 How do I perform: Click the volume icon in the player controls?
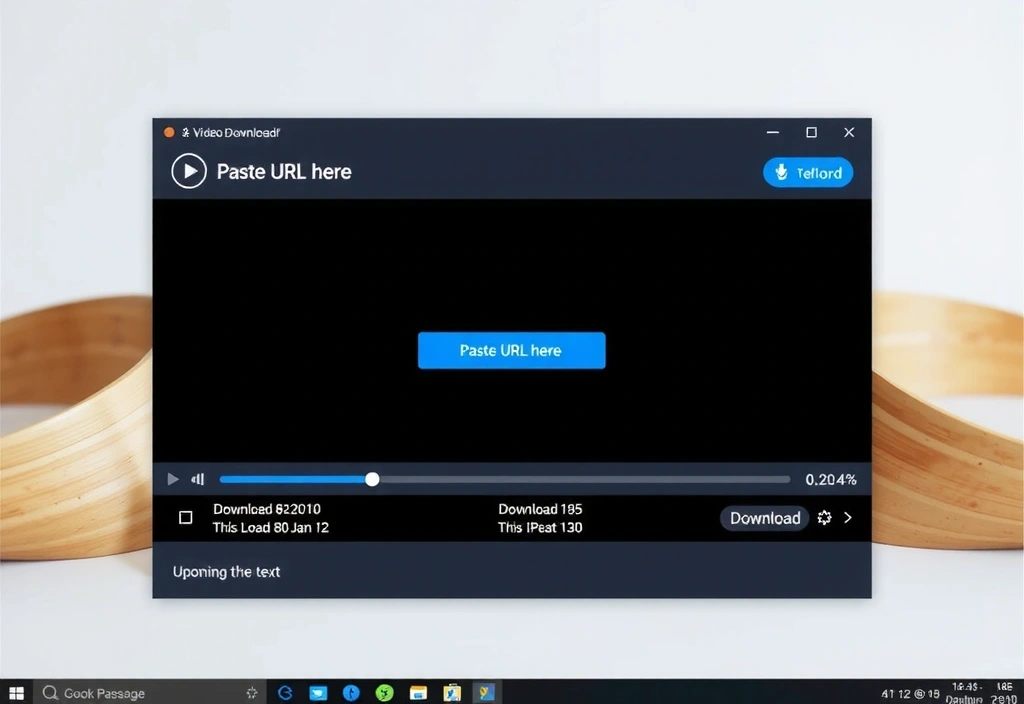click(197, 479)
